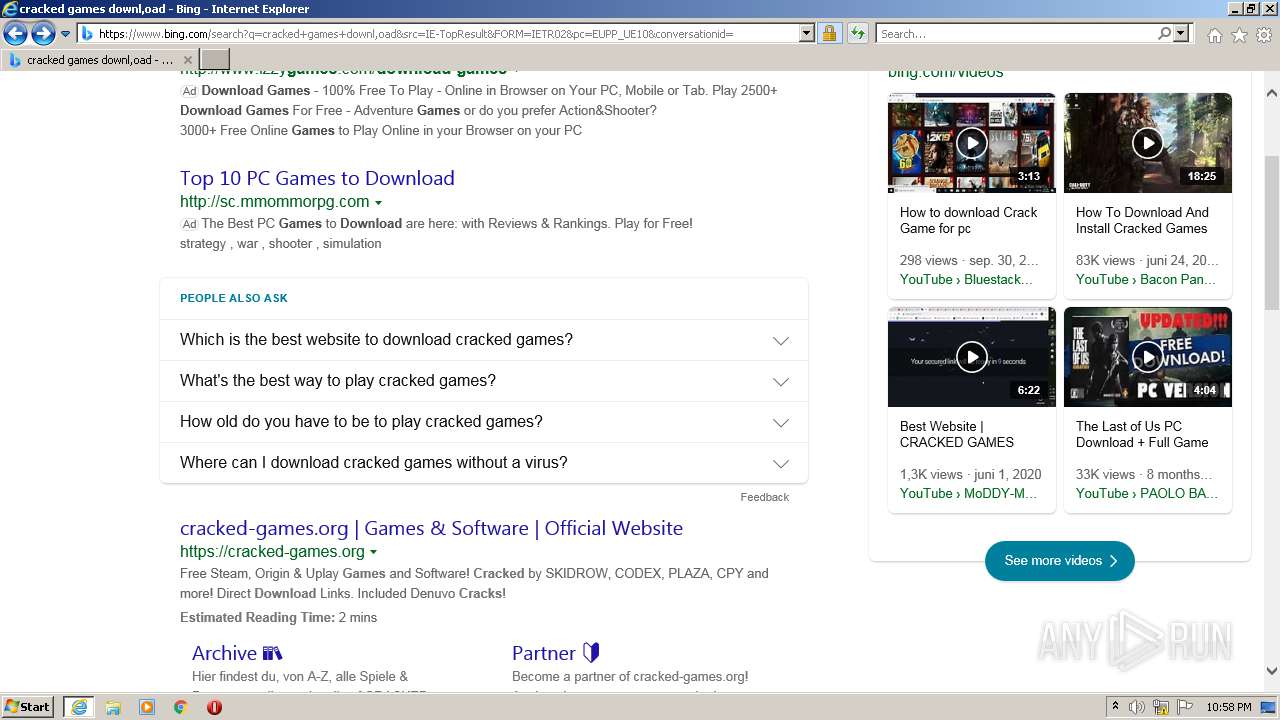Open 'The Last of Us PC Download' title
Screen dimensions: 1280x720
coord(1142,434)
